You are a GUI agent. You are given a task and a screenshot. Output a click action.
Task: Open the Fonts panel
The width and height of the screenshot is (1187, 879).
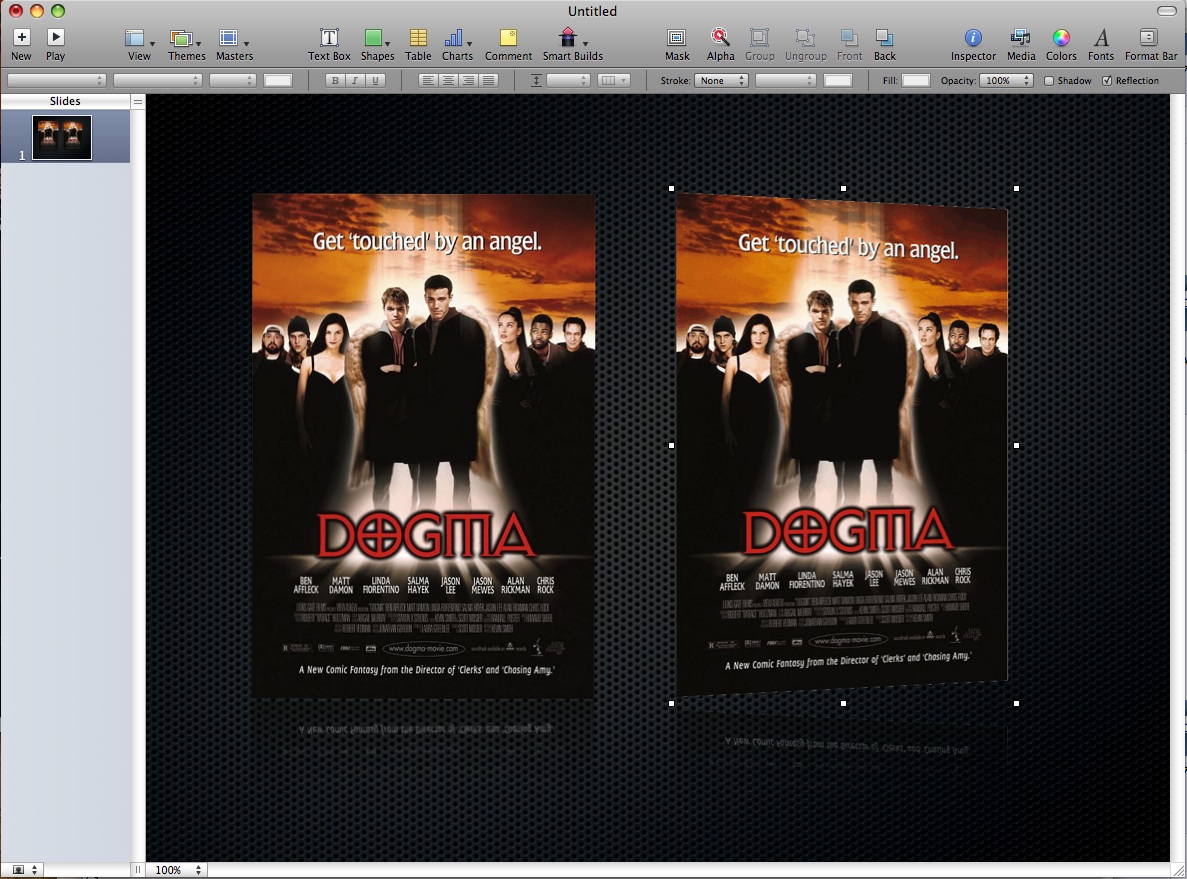coord(1101,45)
